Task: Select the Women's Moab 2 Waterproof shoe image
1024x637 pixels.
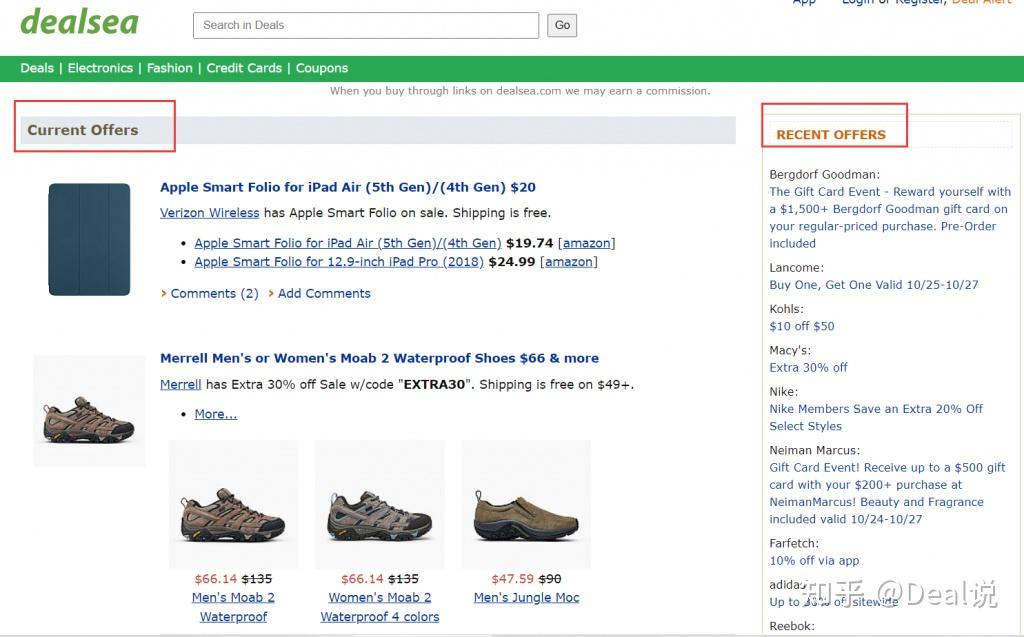Action: click(379, 505)
